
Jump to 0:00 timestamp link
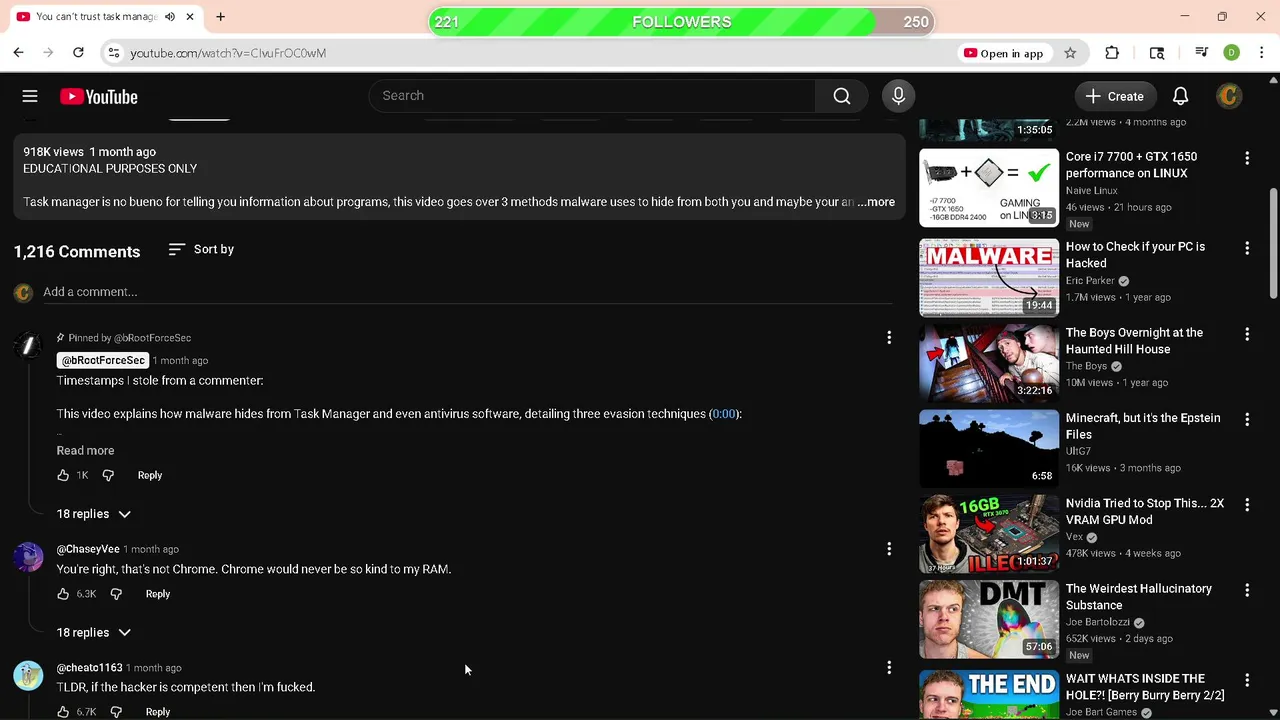tap(724, 414)
